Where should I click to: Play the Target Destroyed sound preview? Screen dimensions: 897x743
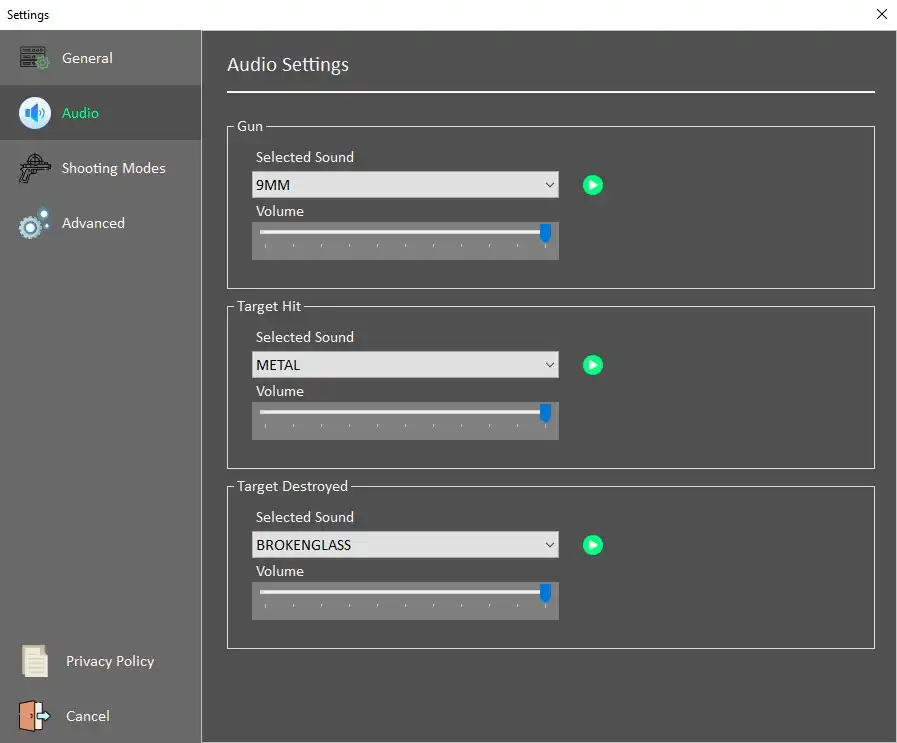(593, 545)
